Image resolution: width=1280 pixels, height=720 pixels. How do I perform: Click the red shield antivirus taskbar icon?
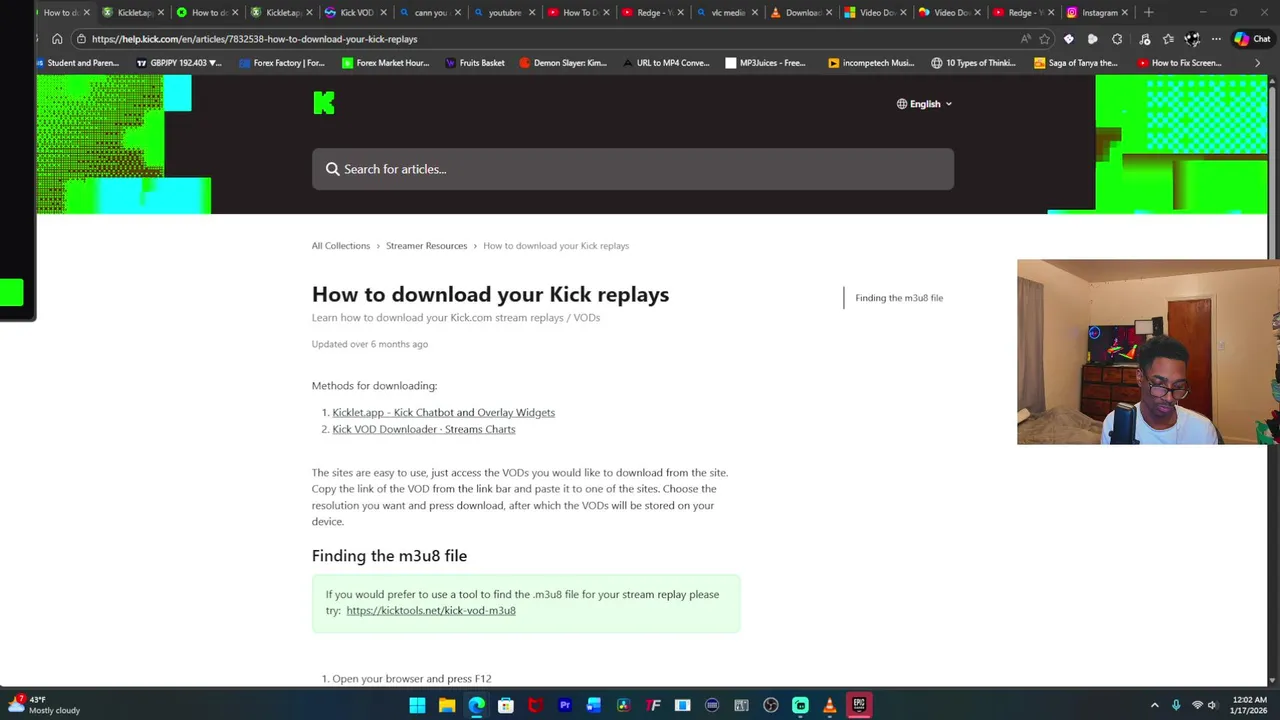click(535, 705)
